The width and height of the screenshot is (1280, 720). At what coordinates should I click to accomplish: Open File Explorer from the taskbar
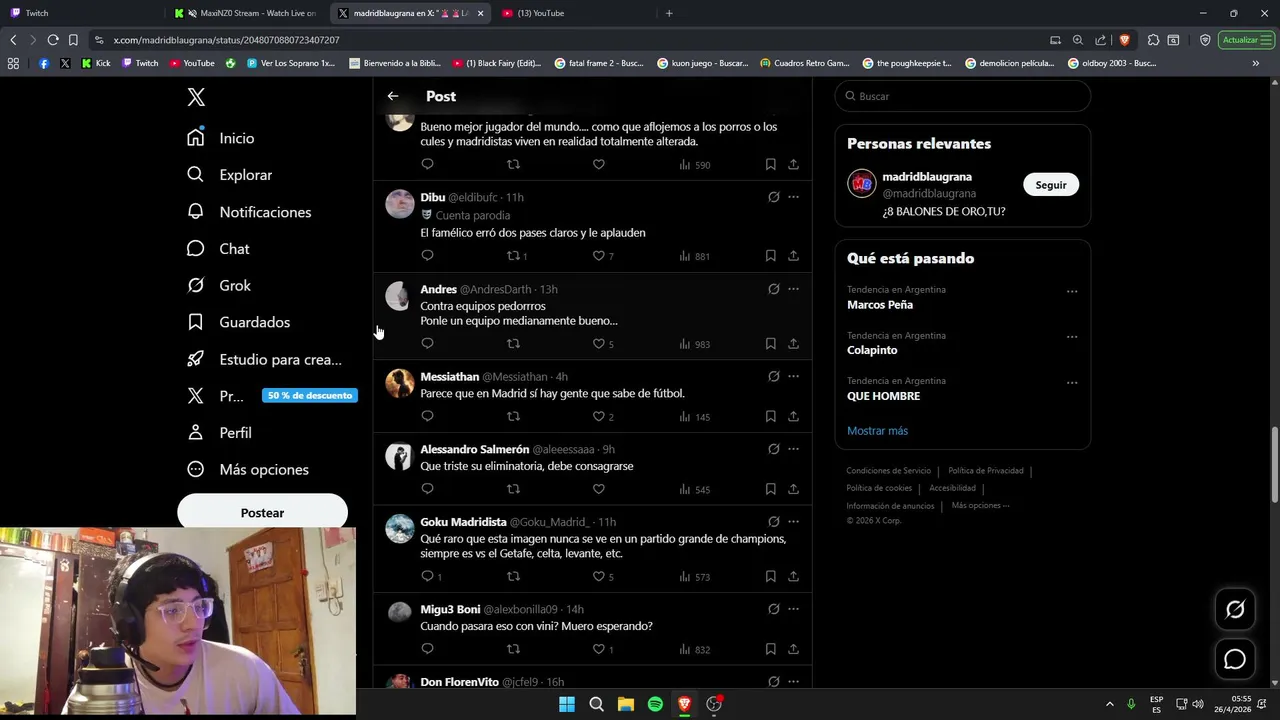click(x=626, y=704)
